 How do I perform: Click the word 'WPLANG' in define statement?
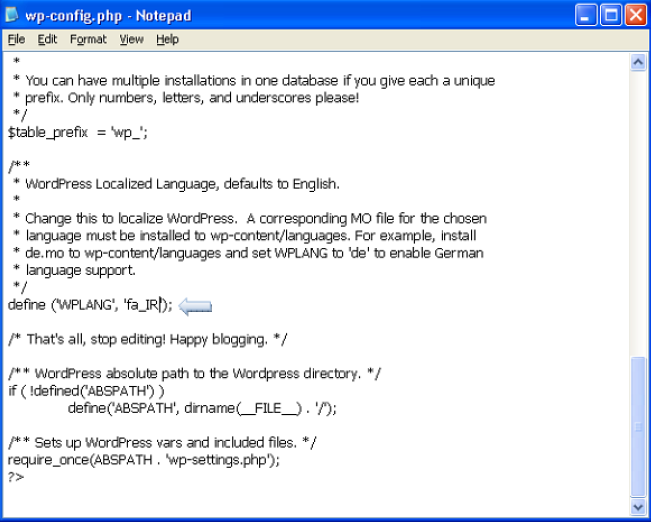click(85, 305)
